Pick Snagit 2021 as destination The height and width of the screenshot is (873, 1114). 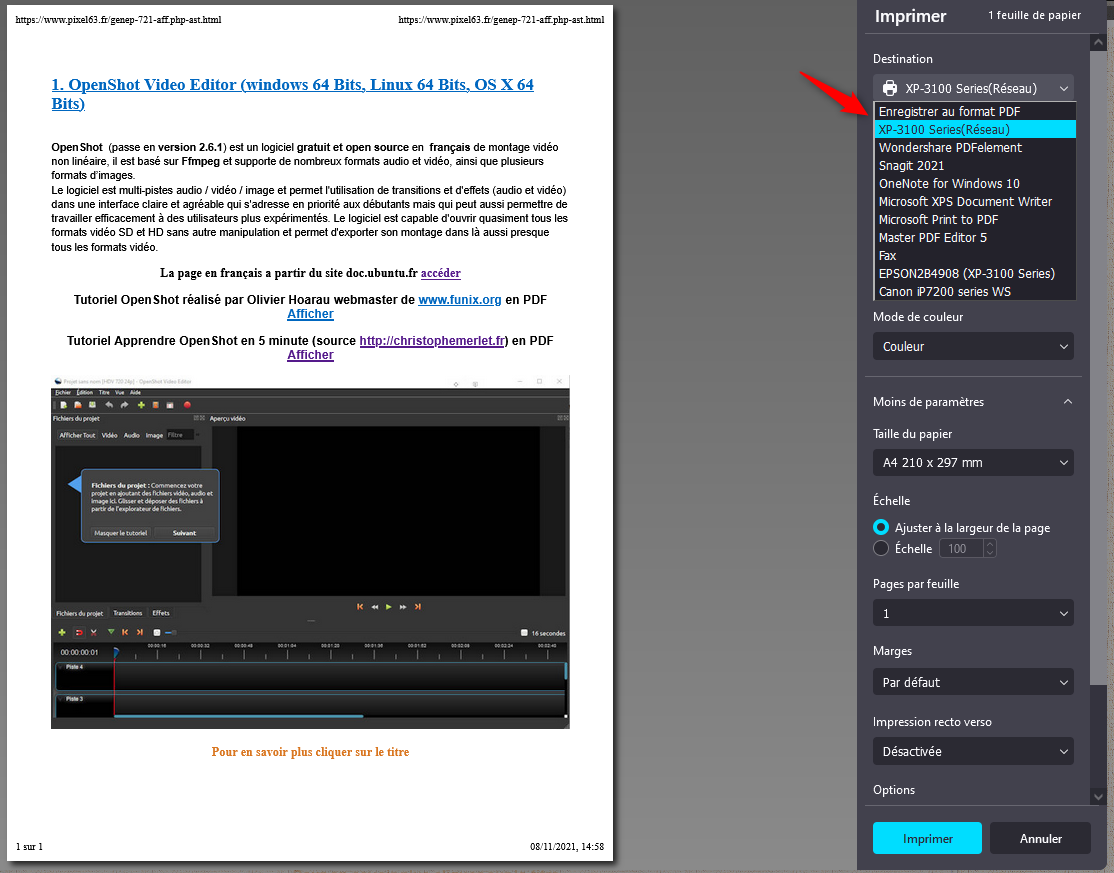(x=975, y=166)
